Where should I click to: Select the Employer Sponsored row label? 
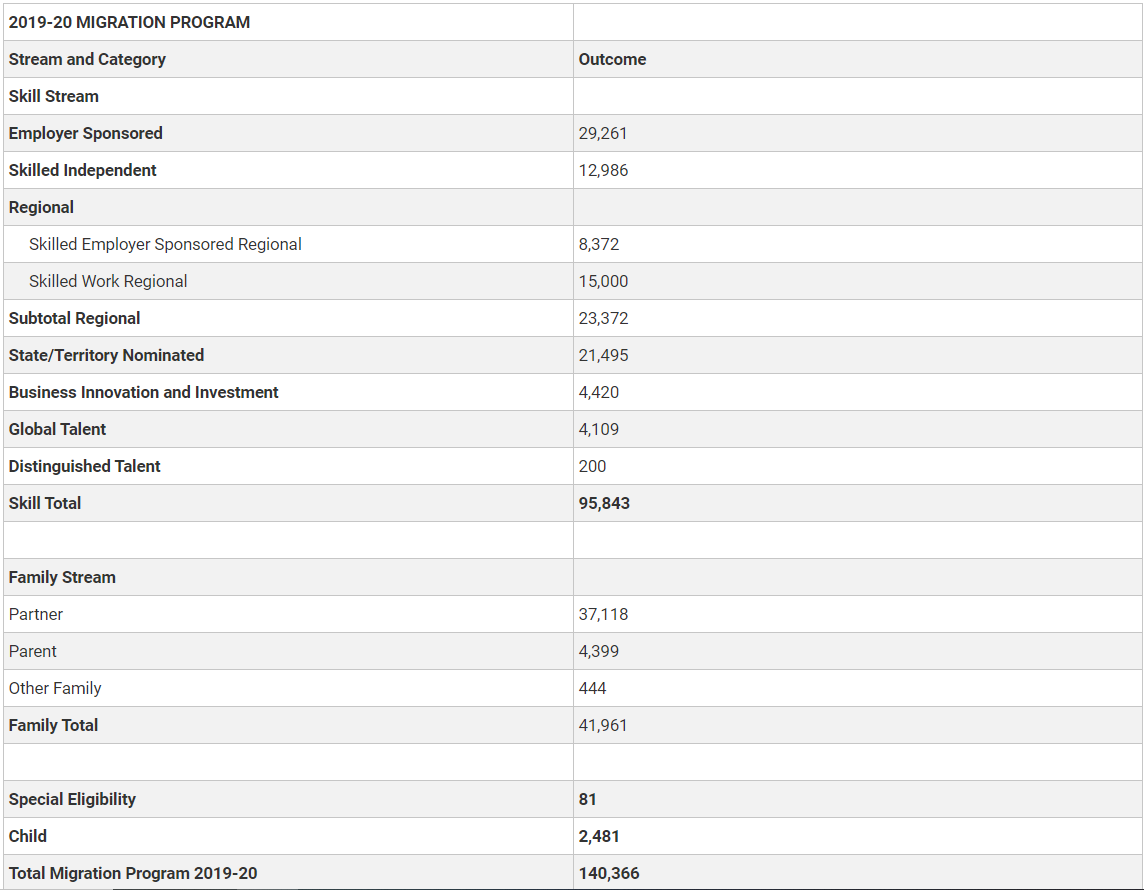(85, 133)
